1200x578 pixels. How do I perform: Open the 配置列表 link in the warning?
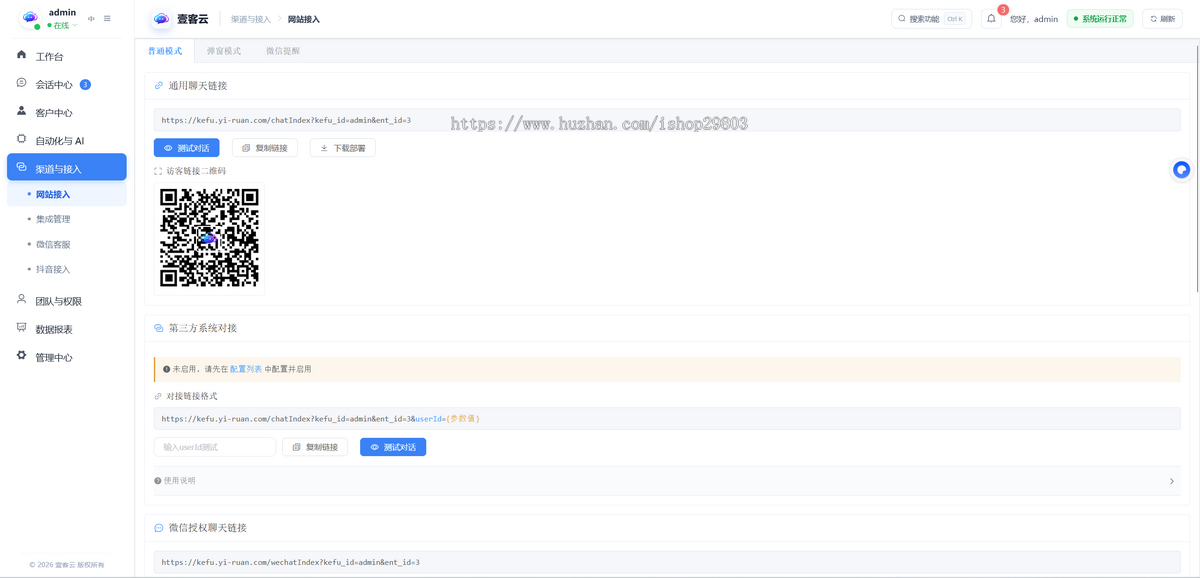[x=246, y=369]
